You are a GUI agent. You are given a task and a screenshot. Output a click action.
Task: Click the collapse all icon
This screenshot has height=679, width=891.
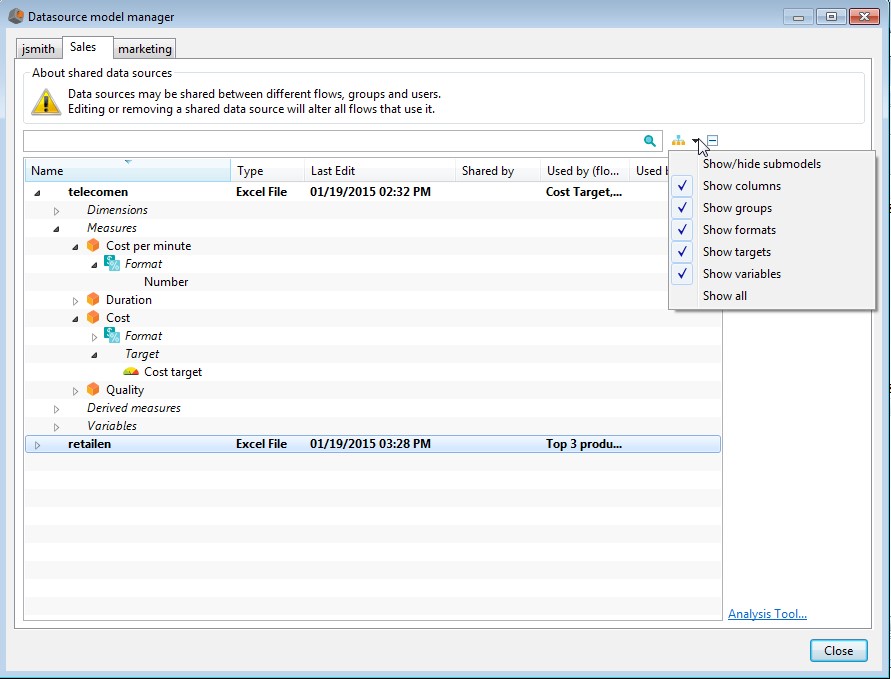click(713, 140)
